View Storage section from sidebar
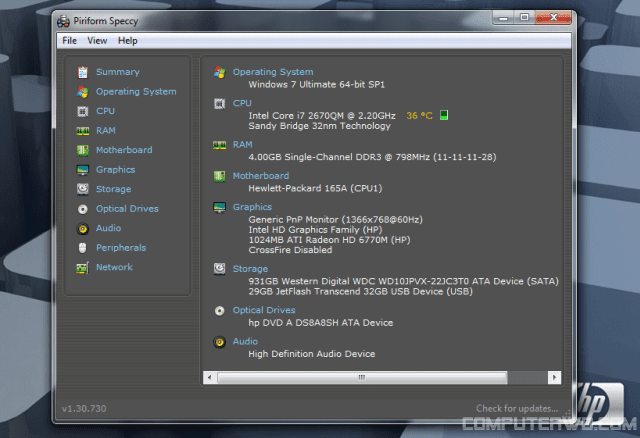Screen dimensions: 640x438 click(x=113, y=189)
